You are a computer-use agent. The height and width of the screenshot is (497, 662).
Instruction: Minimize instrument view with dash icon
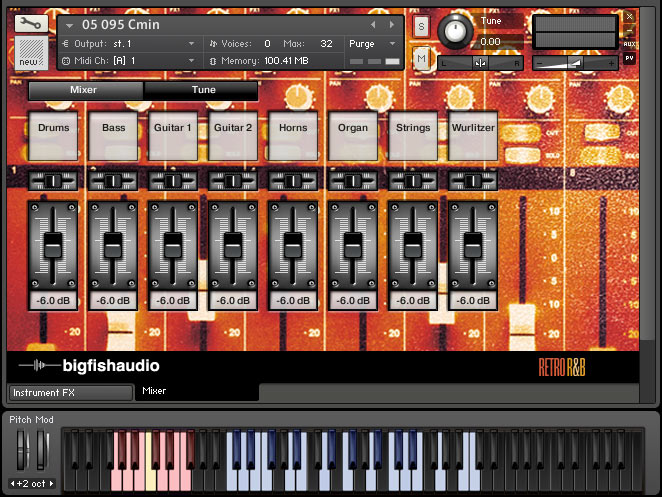pos(629,31)
